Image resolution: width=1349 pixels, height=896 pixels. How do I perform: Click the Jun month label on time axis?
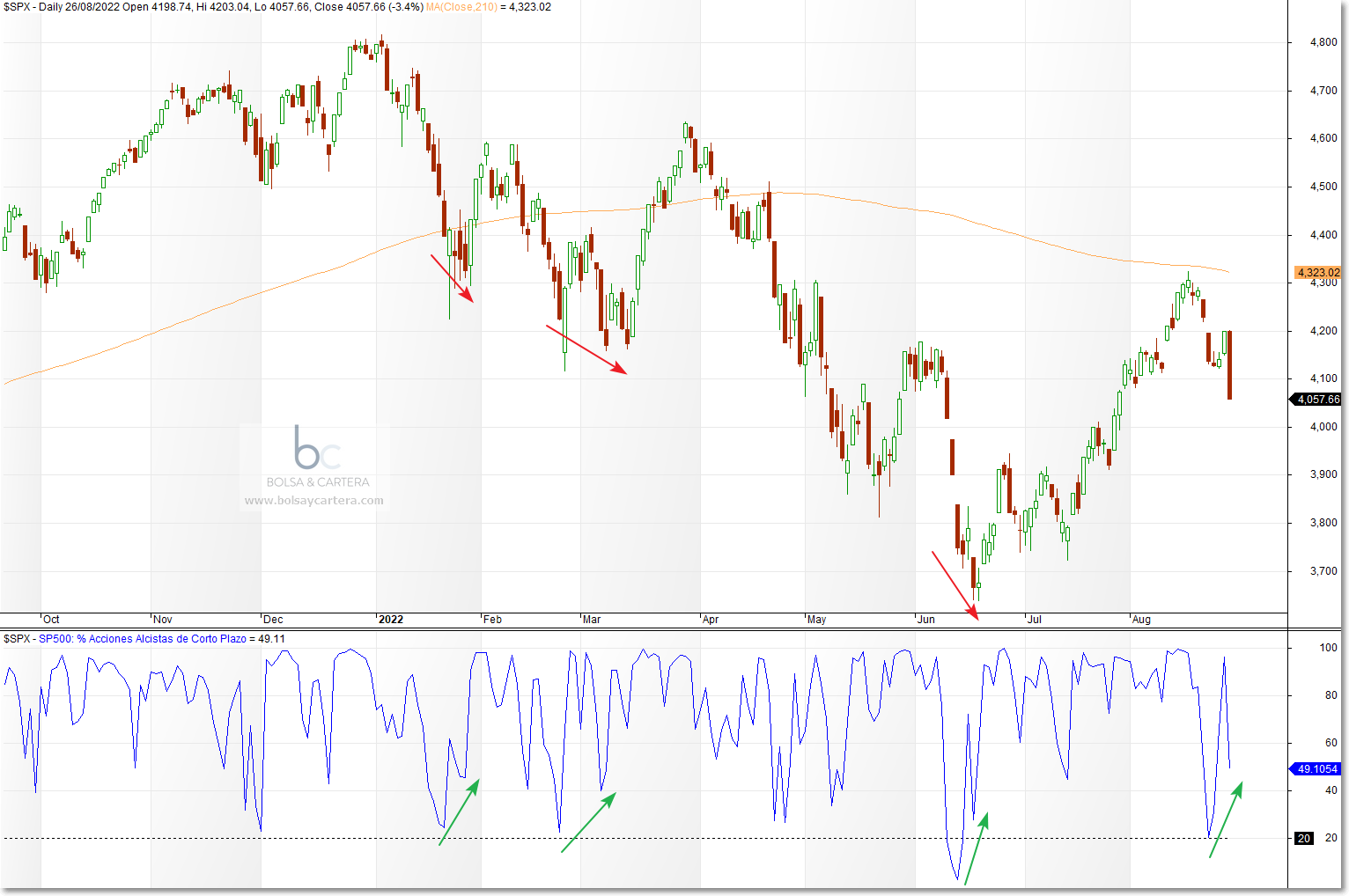pyautogui.click(x=926, y=620)
